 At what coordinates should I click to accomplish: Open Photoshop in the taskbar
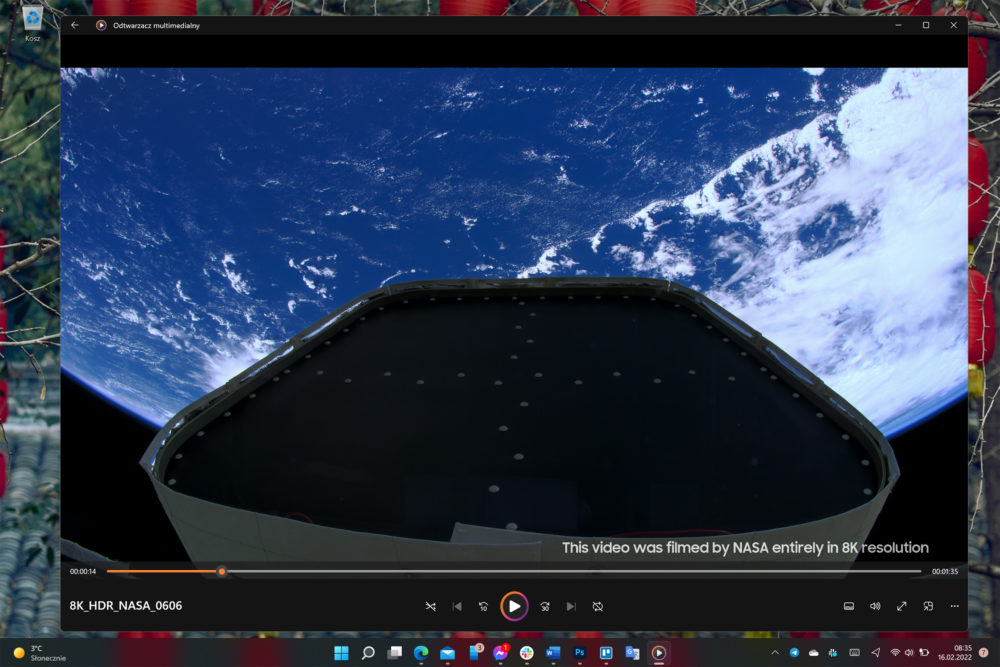tap(580, 652)
